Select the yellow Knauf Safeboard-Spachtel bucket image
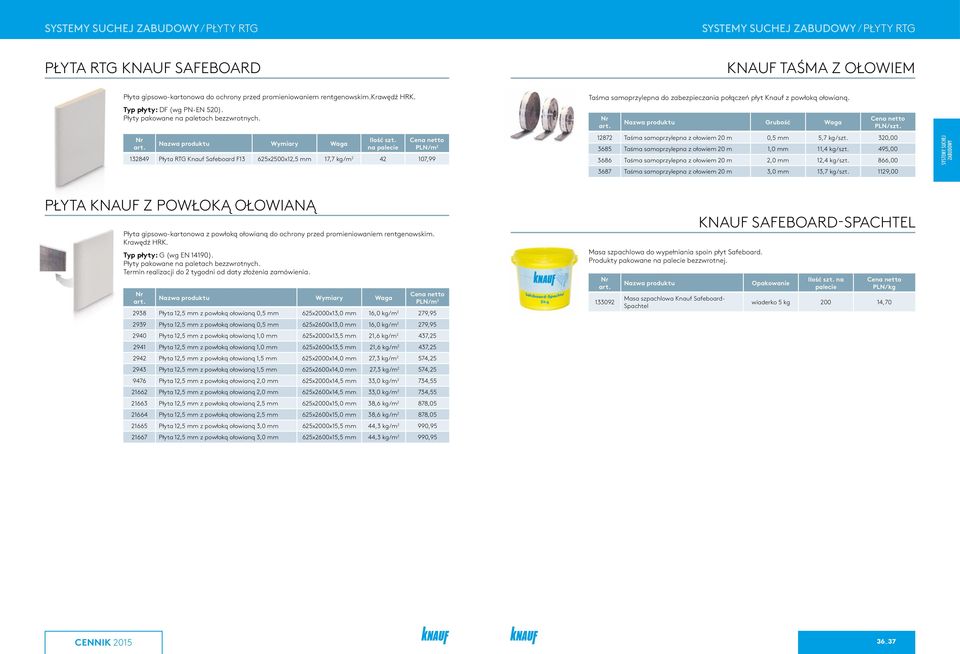The width and height of the screenshot is (960, 654). pos(544,278)
